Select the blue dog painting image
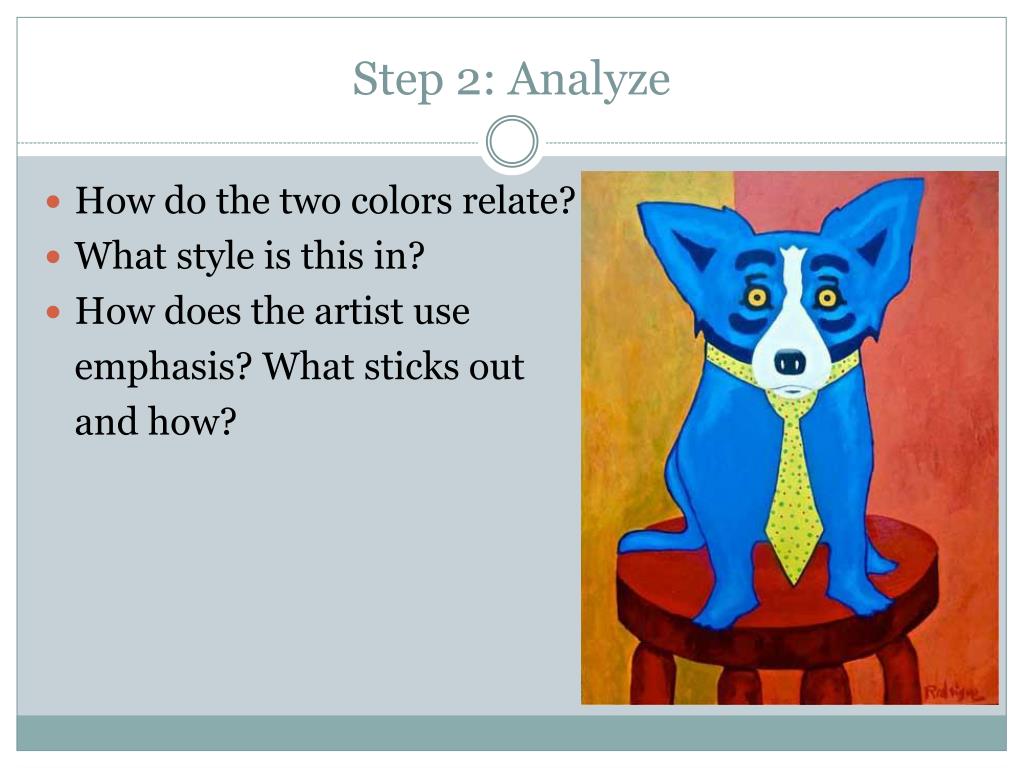 pos(790,438)
